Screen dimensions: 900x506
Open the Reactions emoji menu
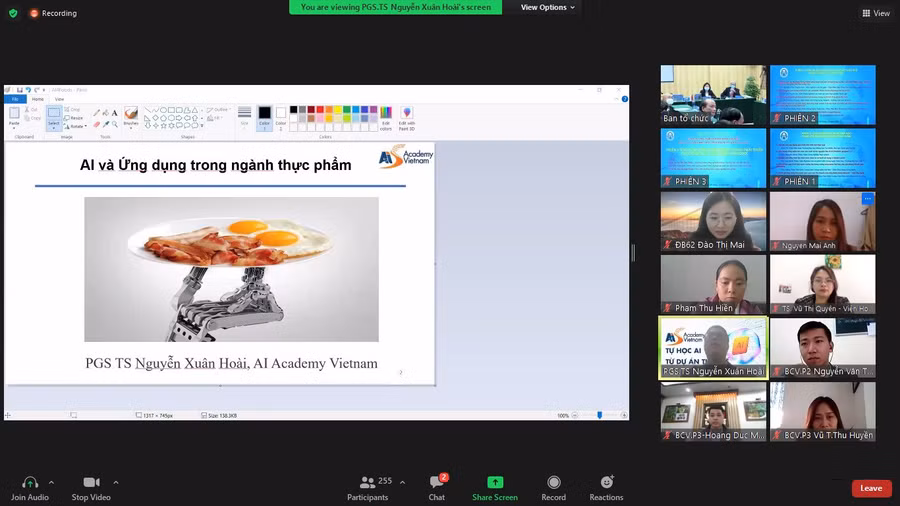(x=606, y=483)
